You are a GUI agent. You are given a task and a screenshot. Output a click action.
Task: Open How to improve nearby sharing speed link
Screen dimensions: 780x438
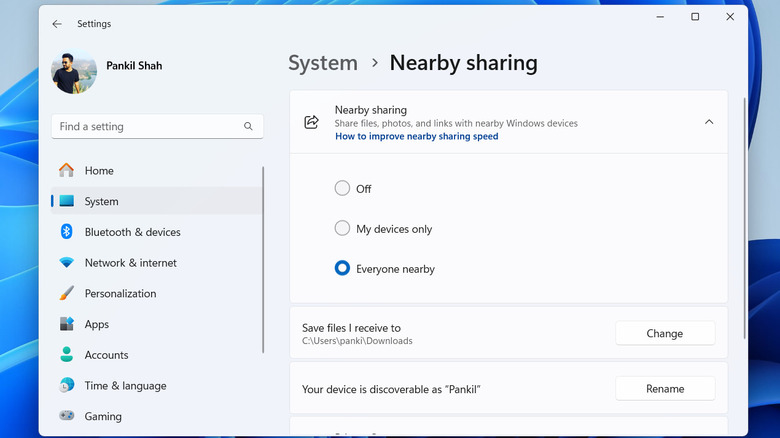tap(416, 137)
